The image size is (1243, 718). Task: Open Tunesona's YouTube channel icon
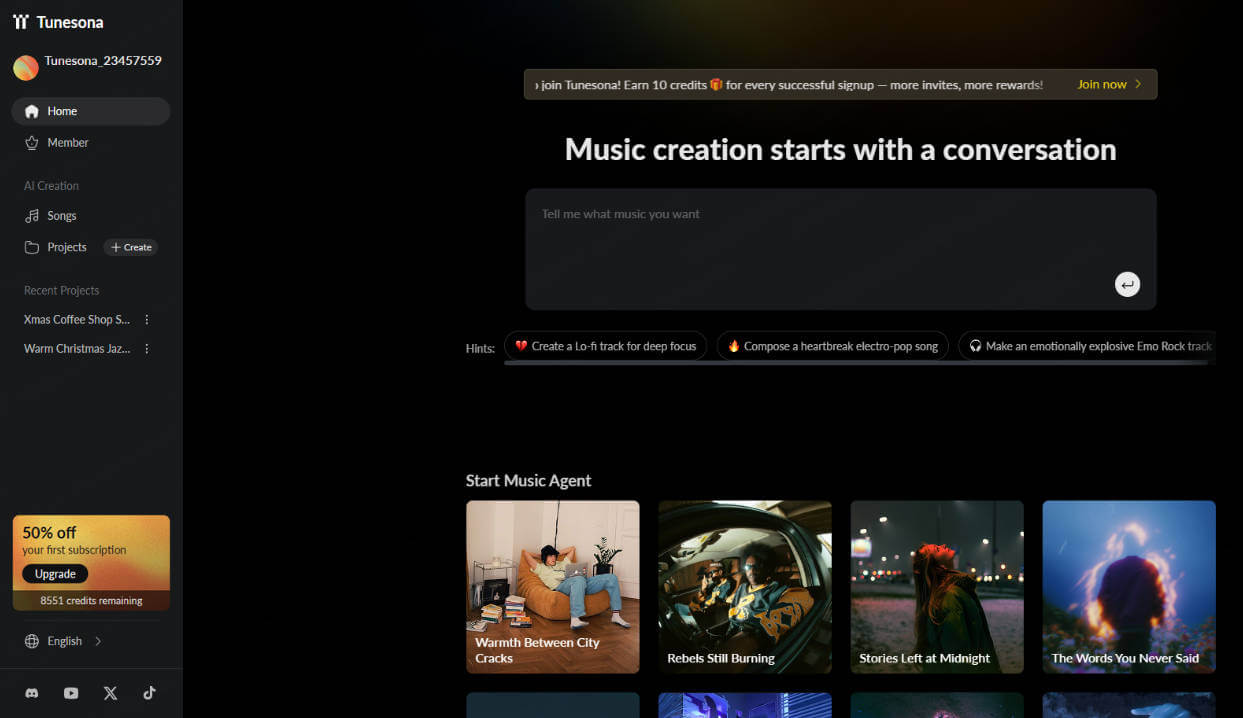point(70,693)
